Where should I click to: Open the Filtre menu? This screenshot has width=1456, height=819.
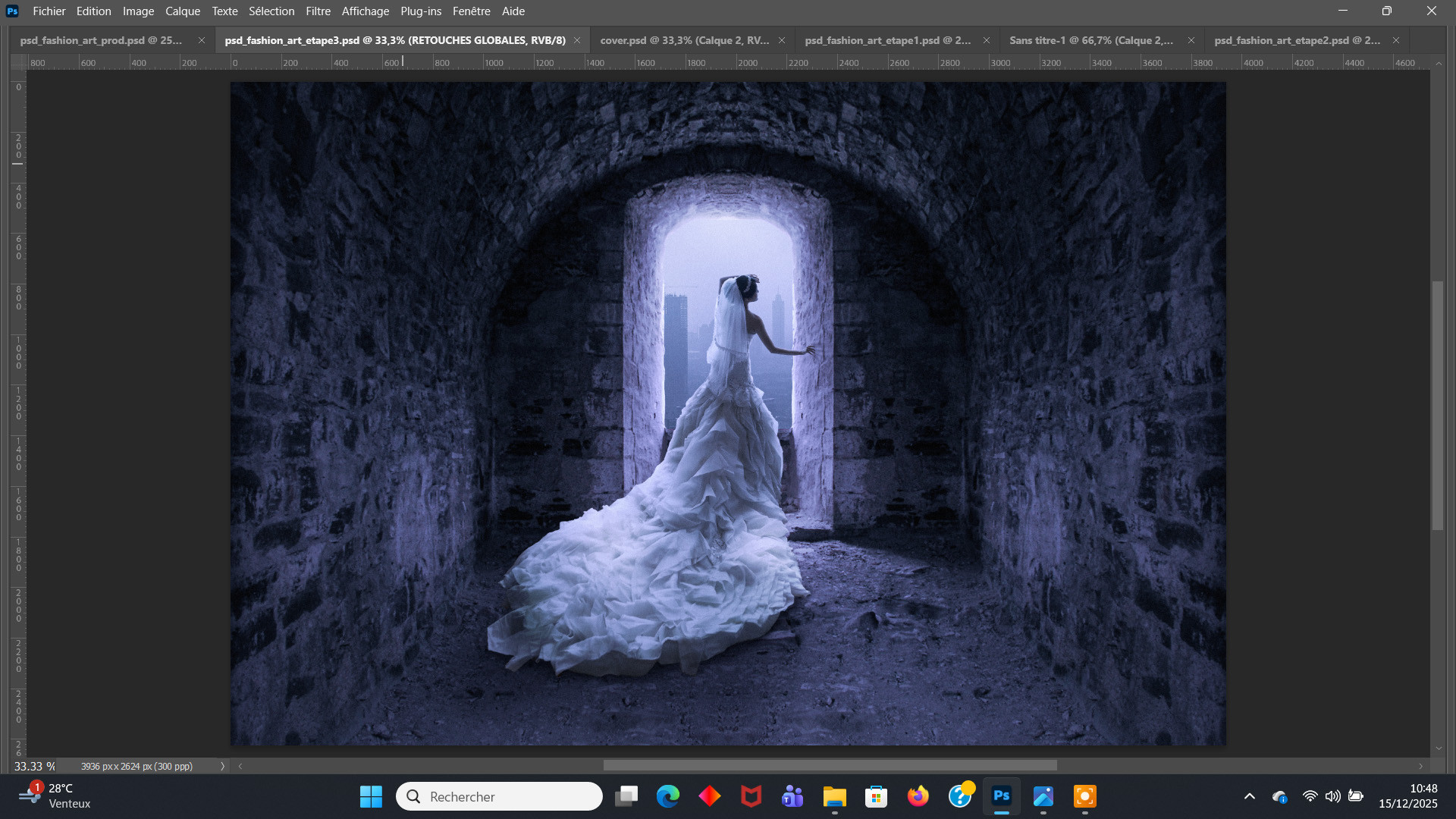click(318, 11)
